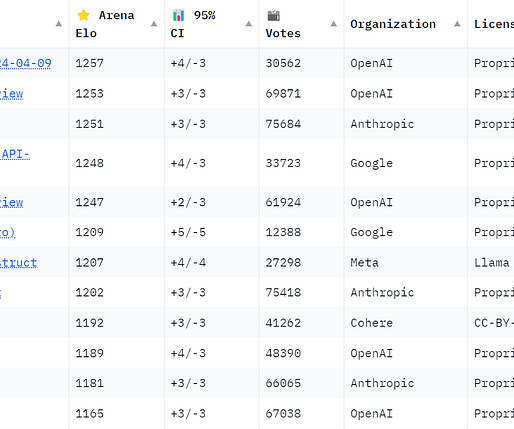This screenshot has height=429, width=514.
Task: Open the model link in the 1247 Elo row
Action: (x=12, y=202)
